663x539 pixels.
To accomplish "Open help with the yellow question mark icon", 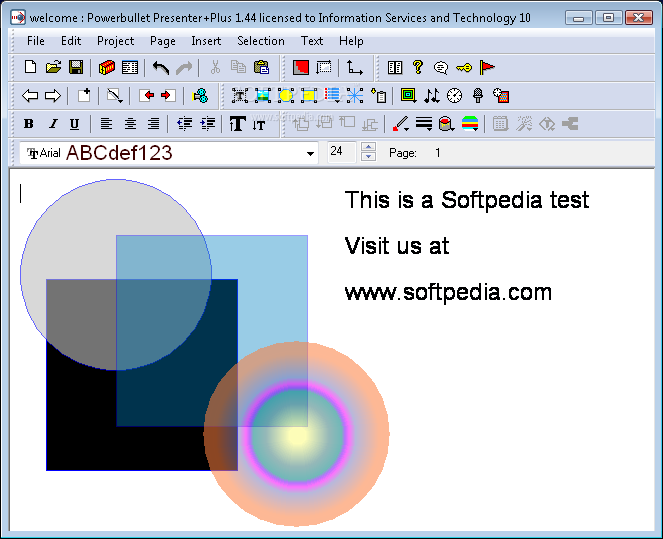I will point(418,67).
